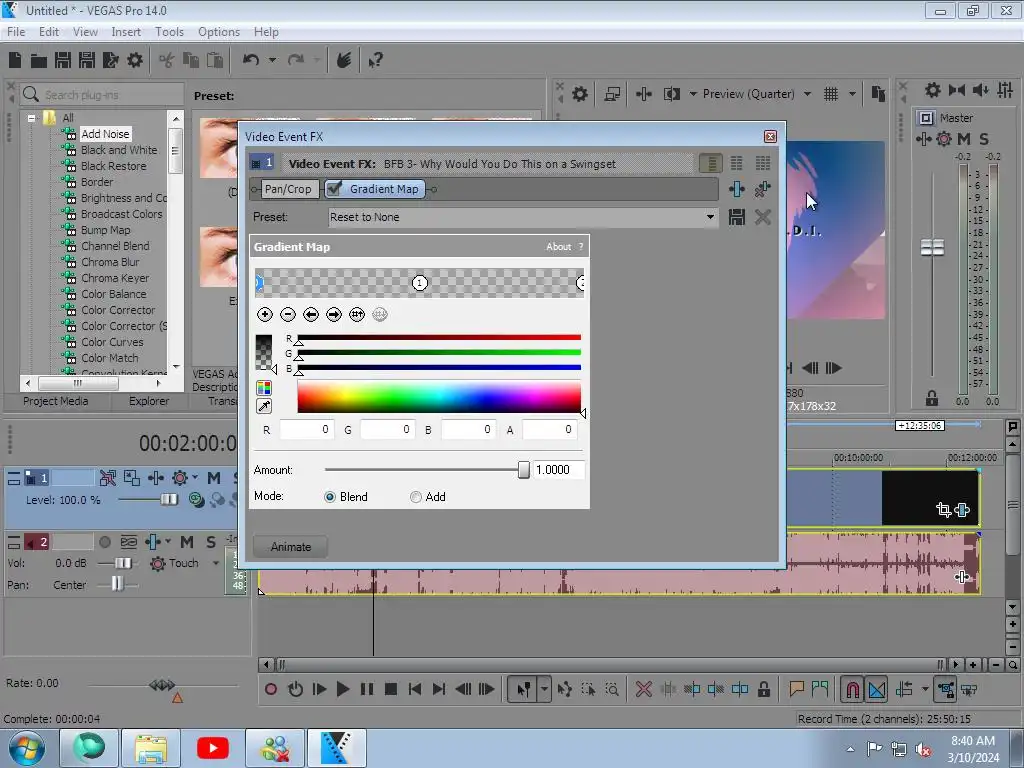The image size is (1024, 768).
Task: Click the Overlays grid icon in preview
Action: point(831,94)
